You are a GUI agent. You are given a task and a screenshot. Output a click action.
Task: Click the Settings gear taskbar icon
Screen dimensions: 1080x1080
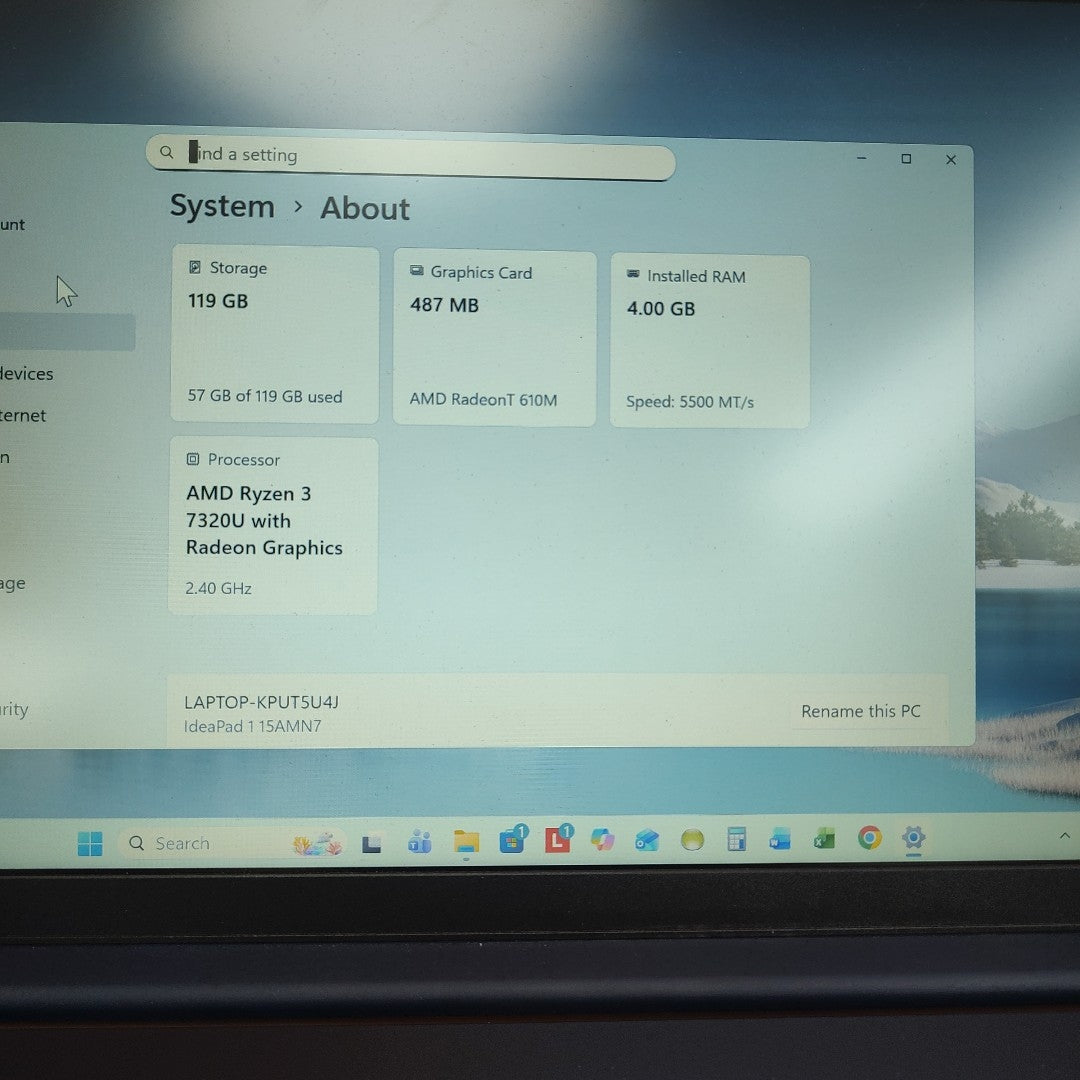(913, 838)
